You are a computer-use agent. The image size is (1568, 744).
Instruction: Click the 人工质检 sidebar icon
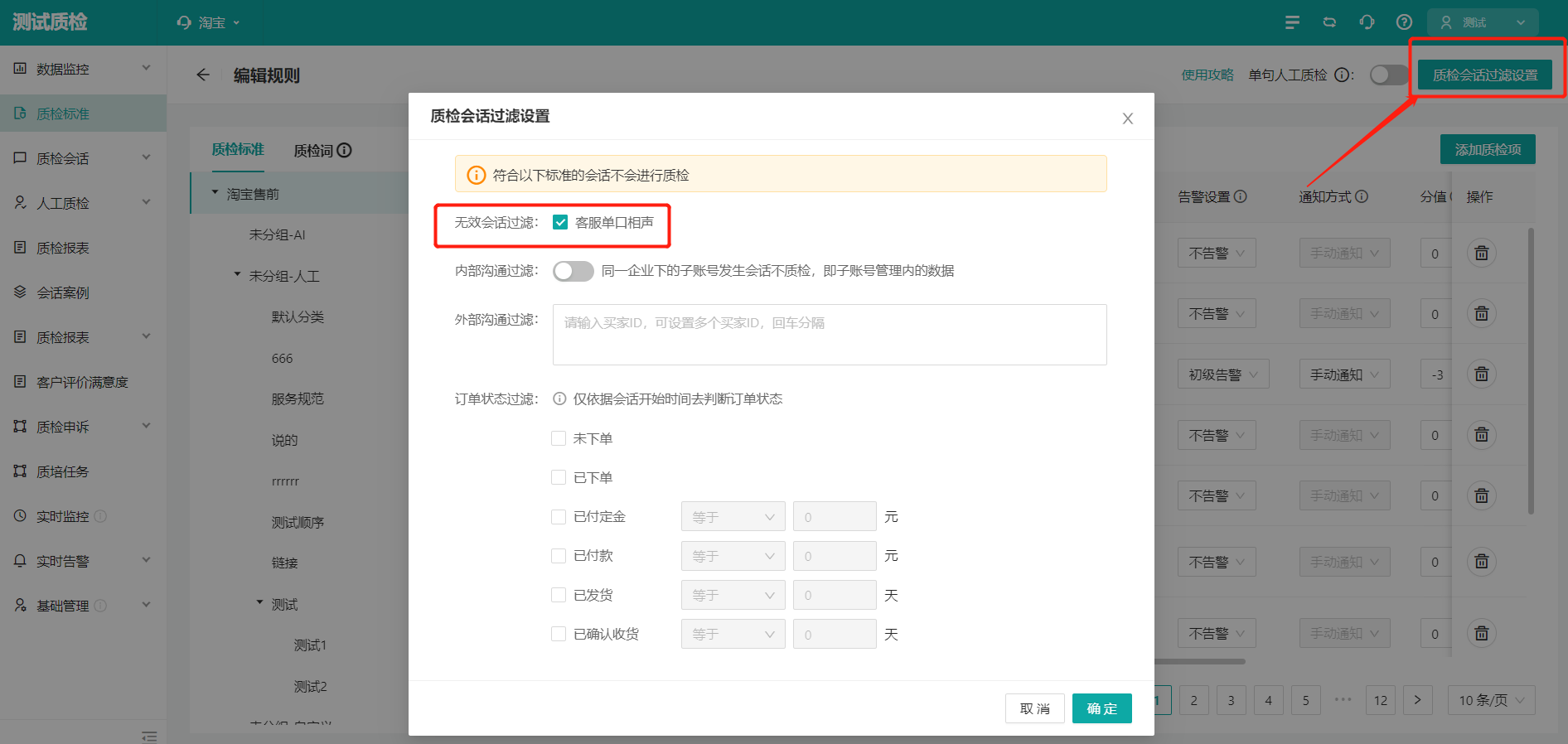[20, 202]
